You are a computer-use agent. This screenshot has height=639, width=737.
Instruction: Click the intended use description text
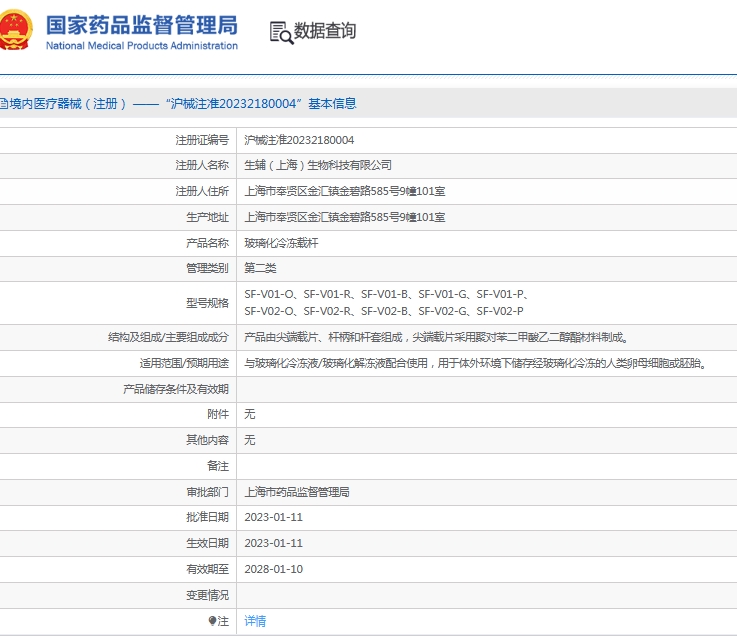point(476,363)
